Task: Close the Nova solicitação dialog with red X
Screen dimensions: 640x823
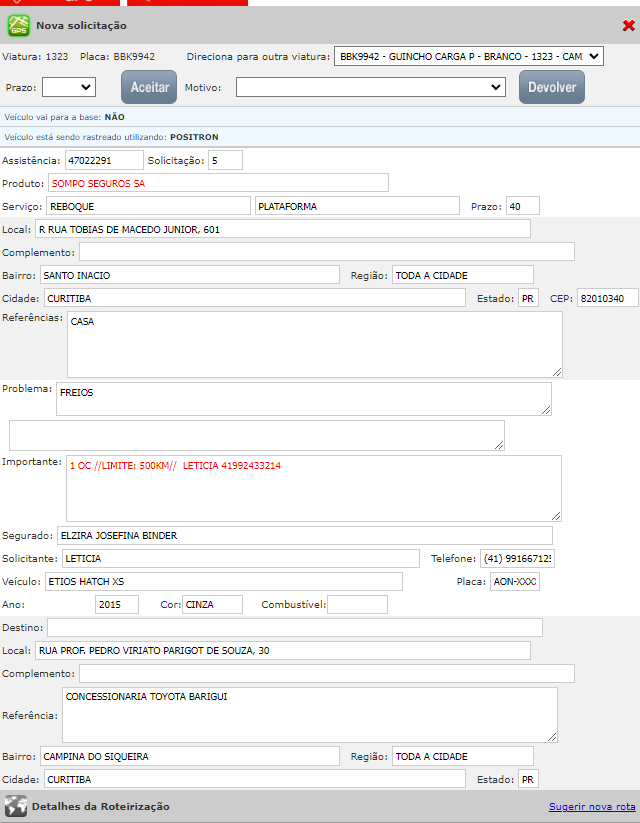Action: pyautogui.click(x=627, y=25)
